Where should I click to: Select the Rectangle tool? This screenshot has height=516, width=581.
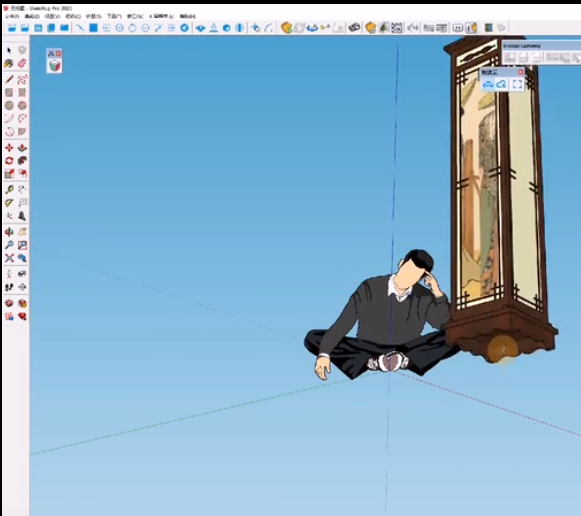9,92
